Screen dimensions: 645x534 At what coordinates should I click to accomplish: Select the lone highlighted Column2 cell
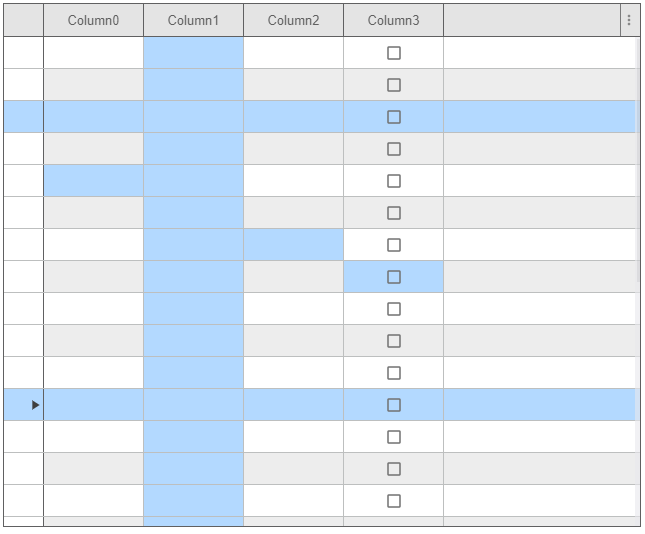coord(293,245)
